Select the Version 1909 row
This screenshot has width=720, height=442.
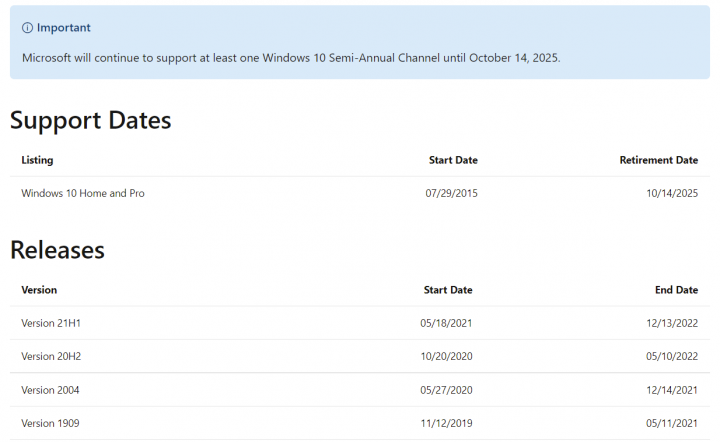coord(50,424)
